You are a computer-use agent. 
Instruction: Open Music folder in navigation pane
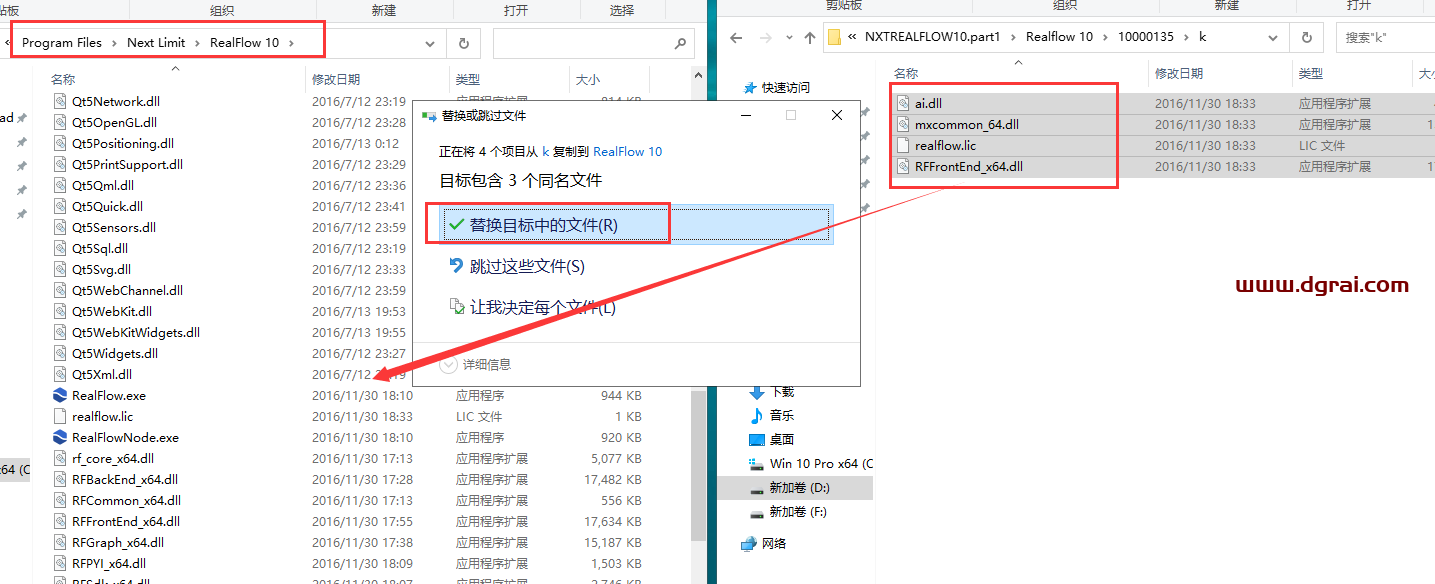click(x=782, y=415)
